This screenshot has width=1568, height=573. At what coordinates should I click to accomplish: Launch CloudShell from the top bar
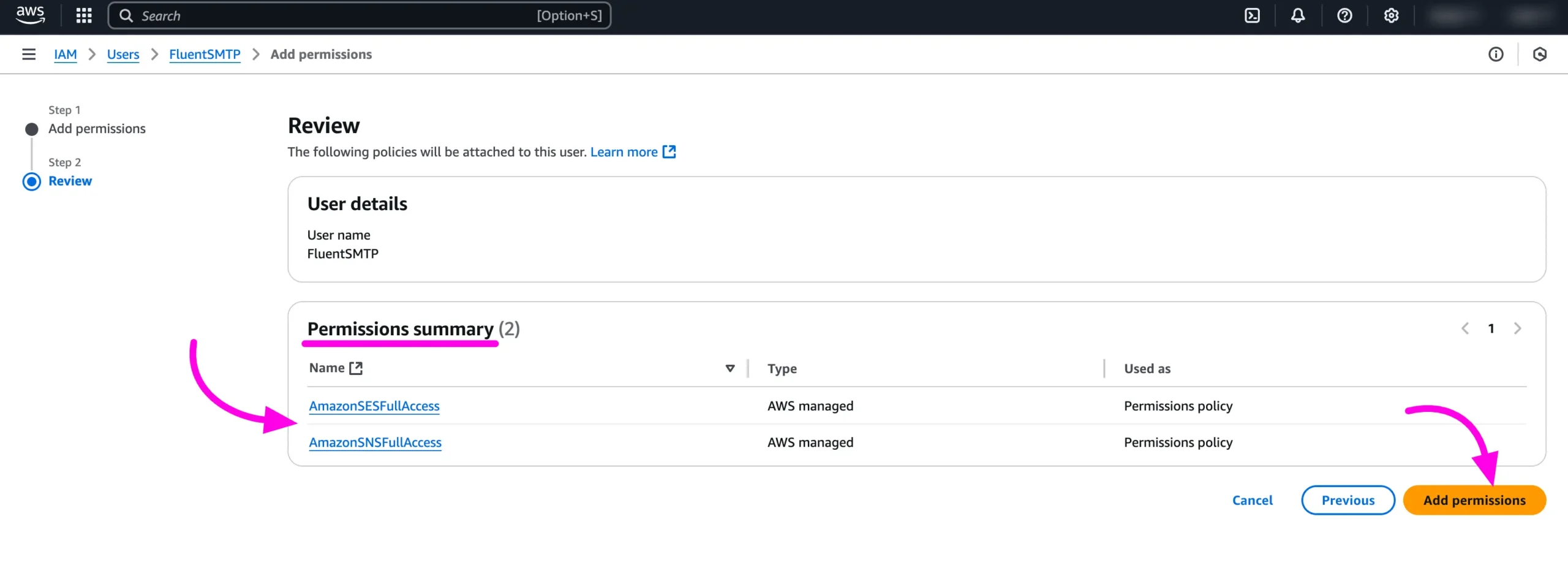tap(1252, 15)
